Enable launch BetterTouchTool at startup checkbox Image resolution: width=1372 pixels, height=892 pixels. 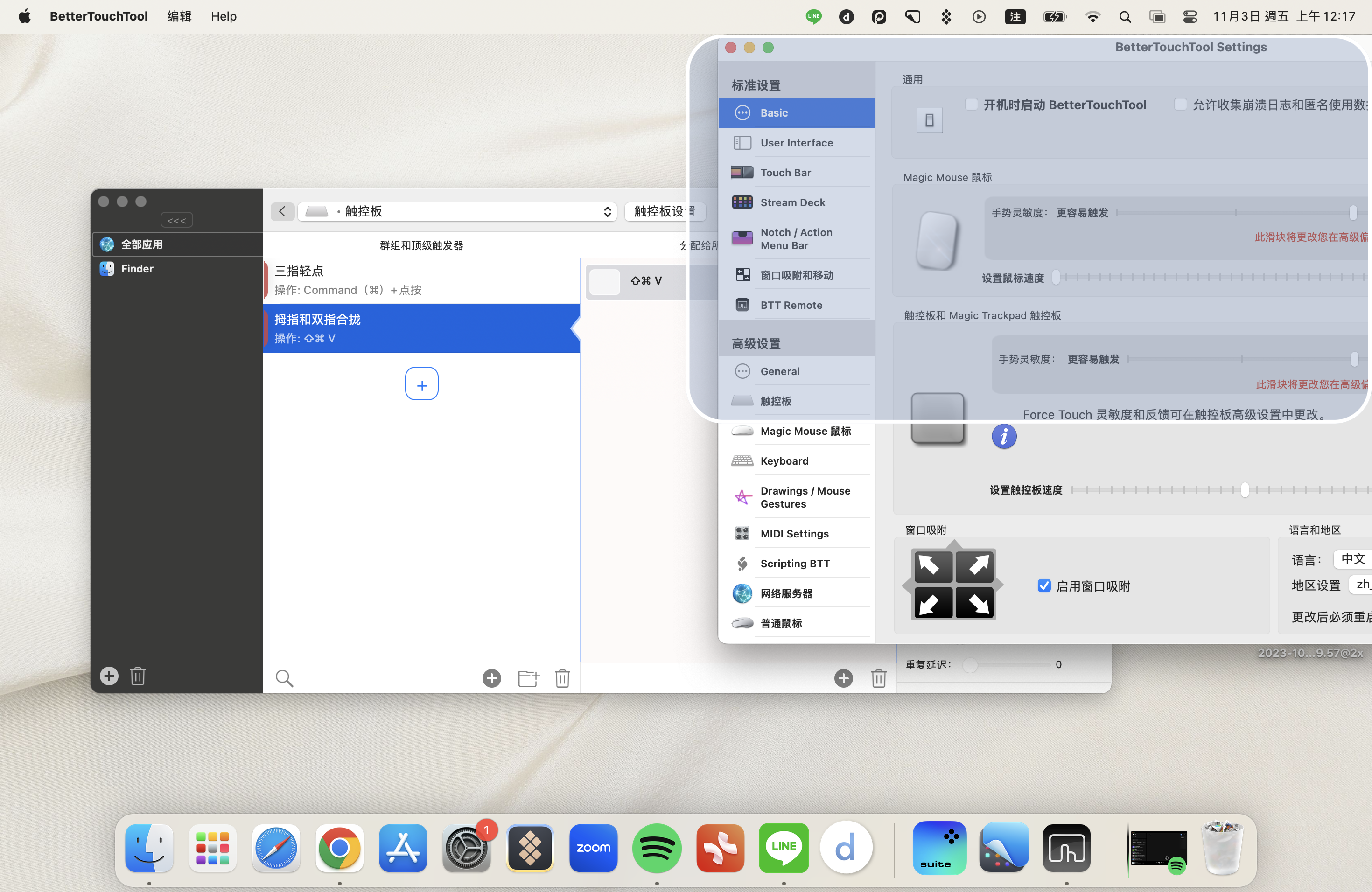point(971,105)
